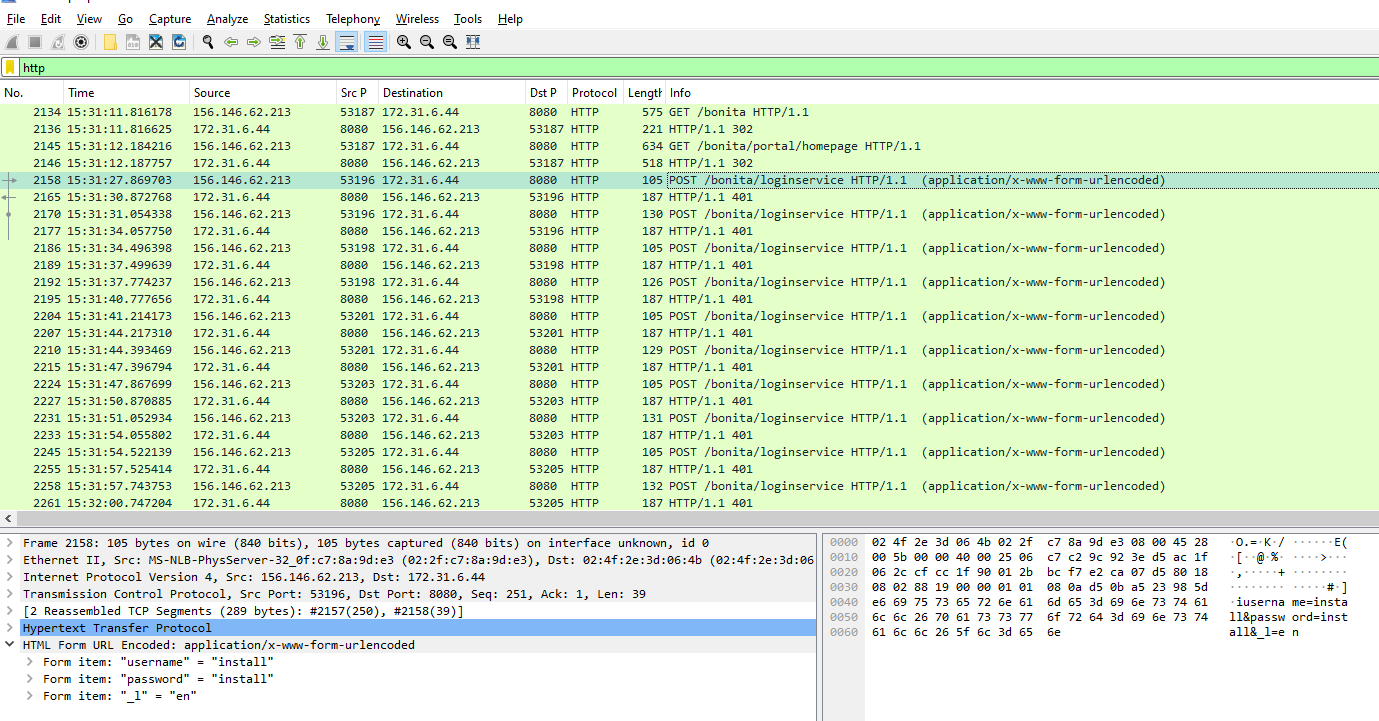The width and height of the screenshot is (1379, 721).
Task: Toggle packet list colorization button
Action: pos(376,42)
